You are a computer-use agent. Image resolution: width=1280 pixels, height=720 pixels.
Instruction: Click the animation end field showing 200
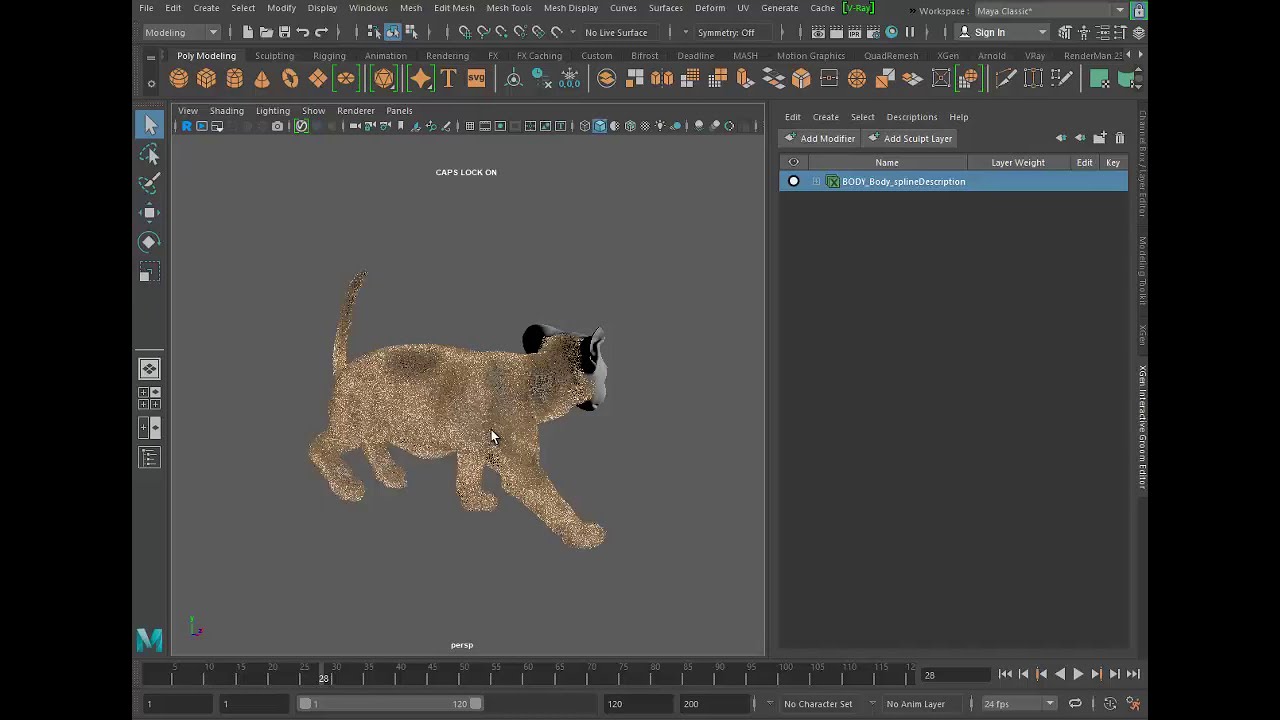715,704
